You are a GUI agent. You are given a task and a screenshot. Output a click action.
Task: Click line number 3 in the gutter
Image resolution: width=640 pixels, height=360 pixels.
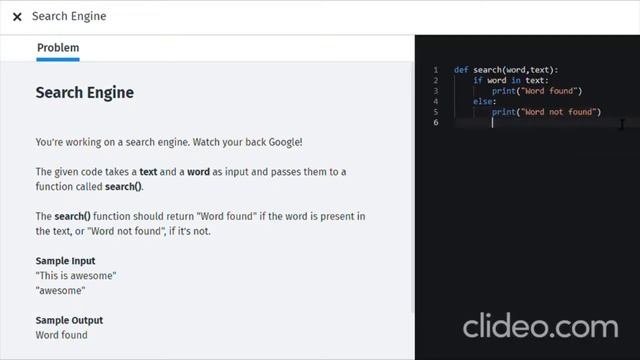tap(436, 91)
